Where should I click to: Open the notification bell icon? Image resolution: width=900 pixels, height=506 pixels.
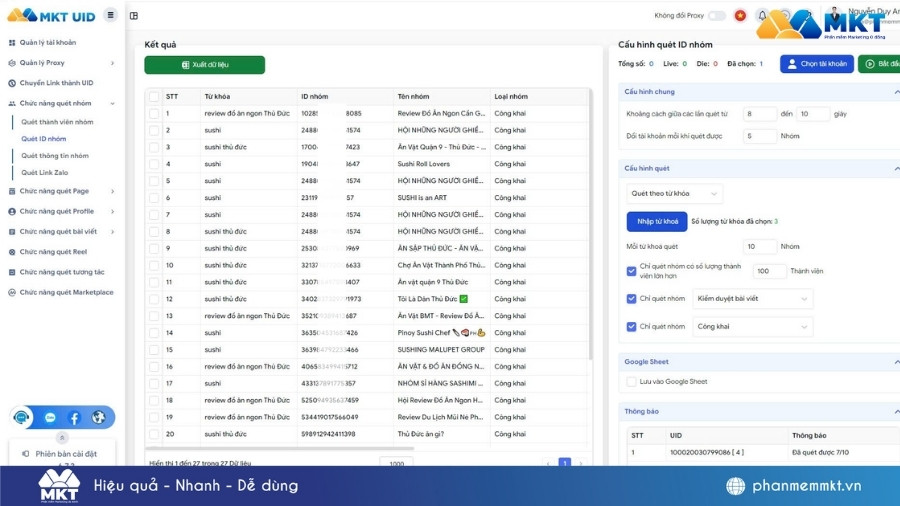click(762, 16)
